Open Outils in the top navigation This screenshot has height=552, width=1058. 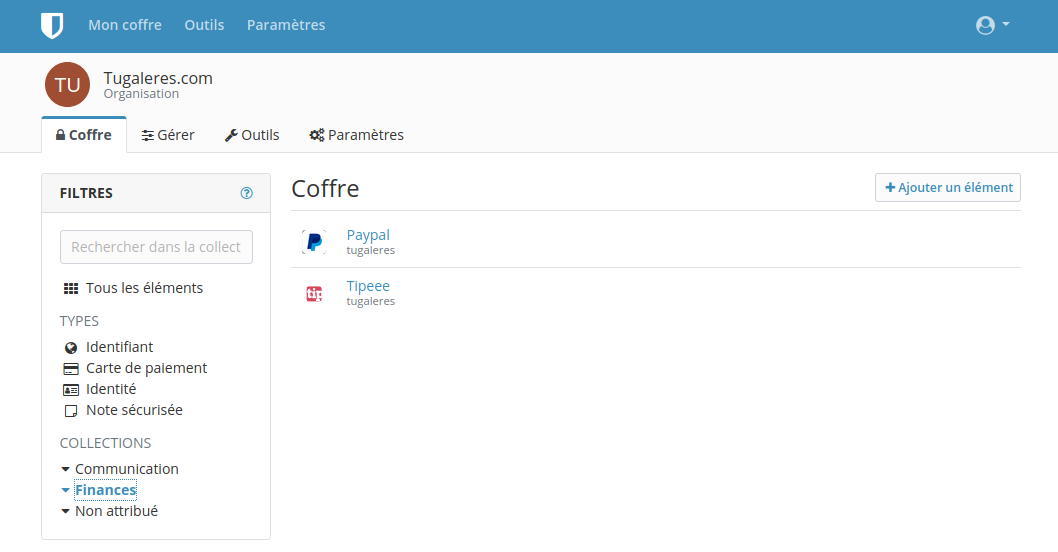click(204, 25)
